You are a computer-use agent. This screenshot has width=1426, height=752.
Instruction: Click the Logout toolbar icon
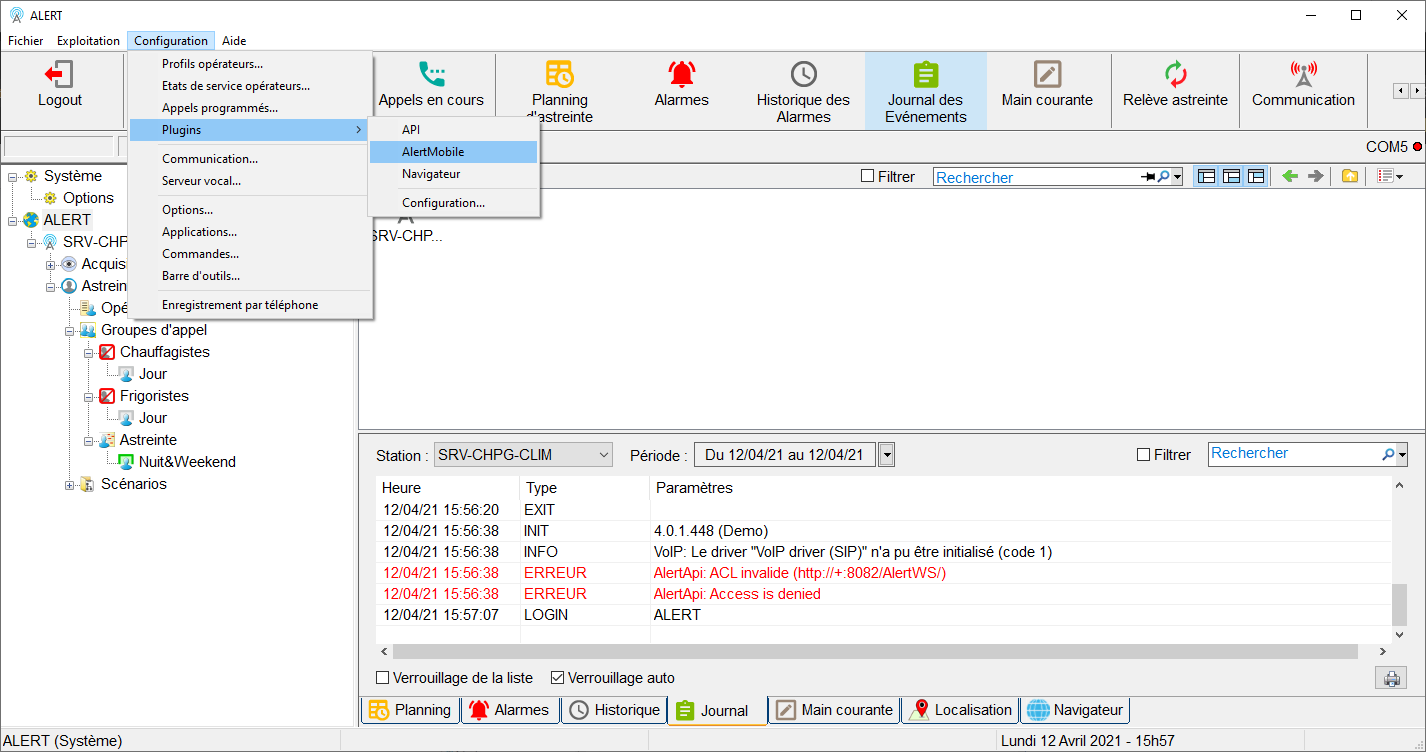point(59,75)
